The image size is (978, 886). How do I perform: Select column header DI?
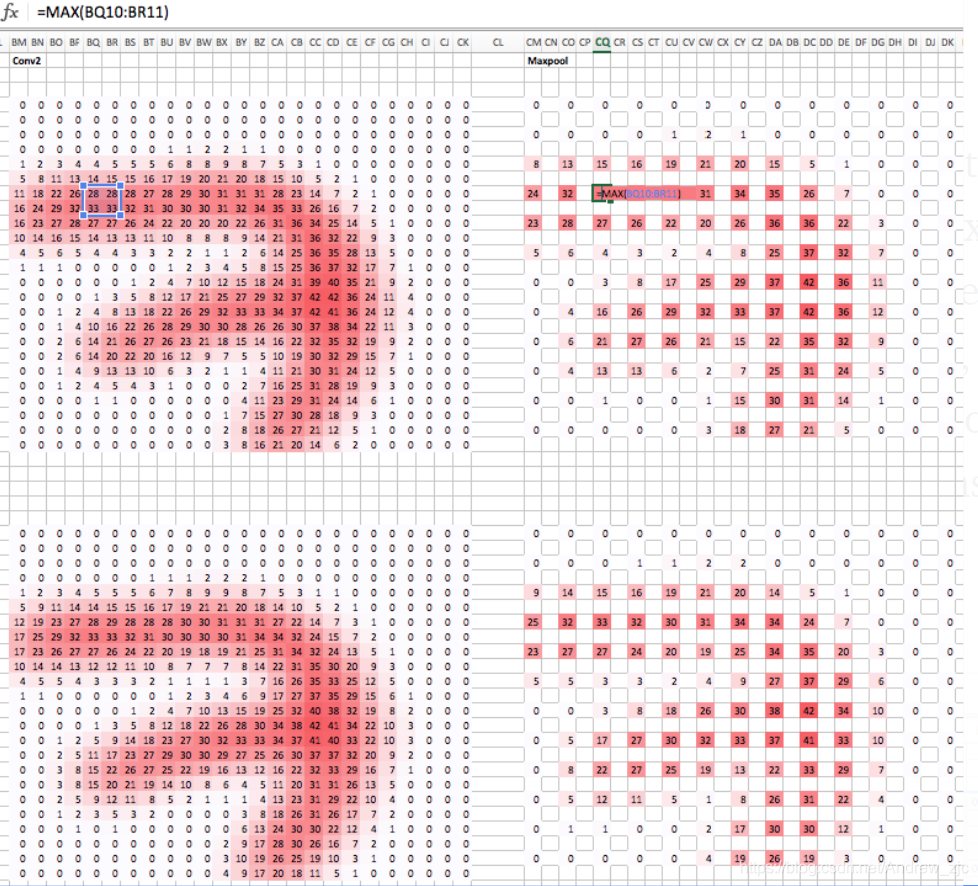tap(913, 42)
